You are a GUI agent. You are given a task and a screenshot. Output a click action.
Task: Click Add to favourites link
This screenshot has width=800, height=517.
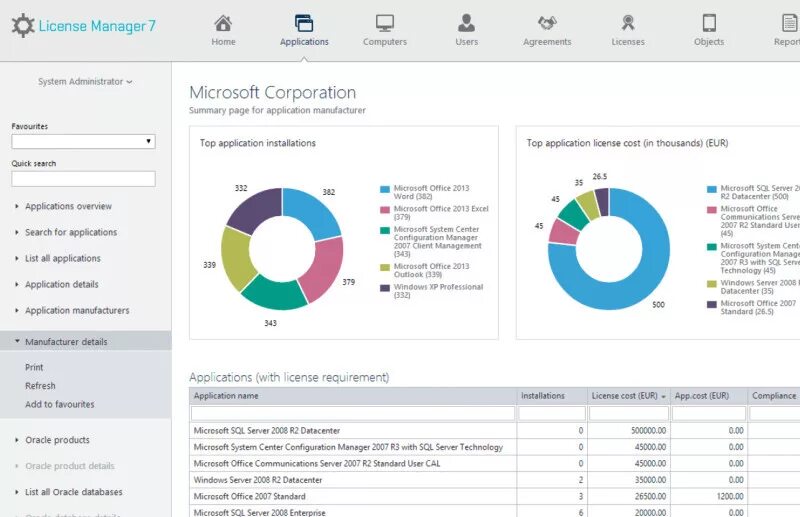tap(60, 404)
